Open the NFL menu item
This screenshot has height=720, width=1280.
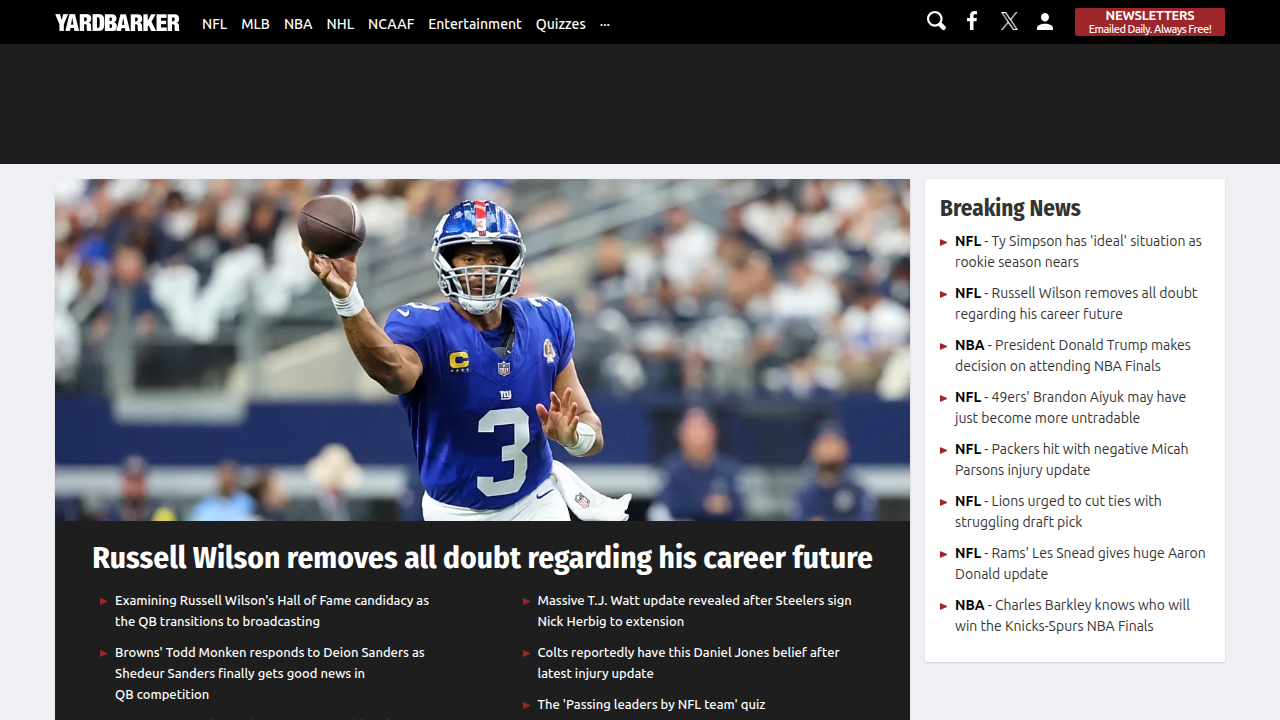214,24
